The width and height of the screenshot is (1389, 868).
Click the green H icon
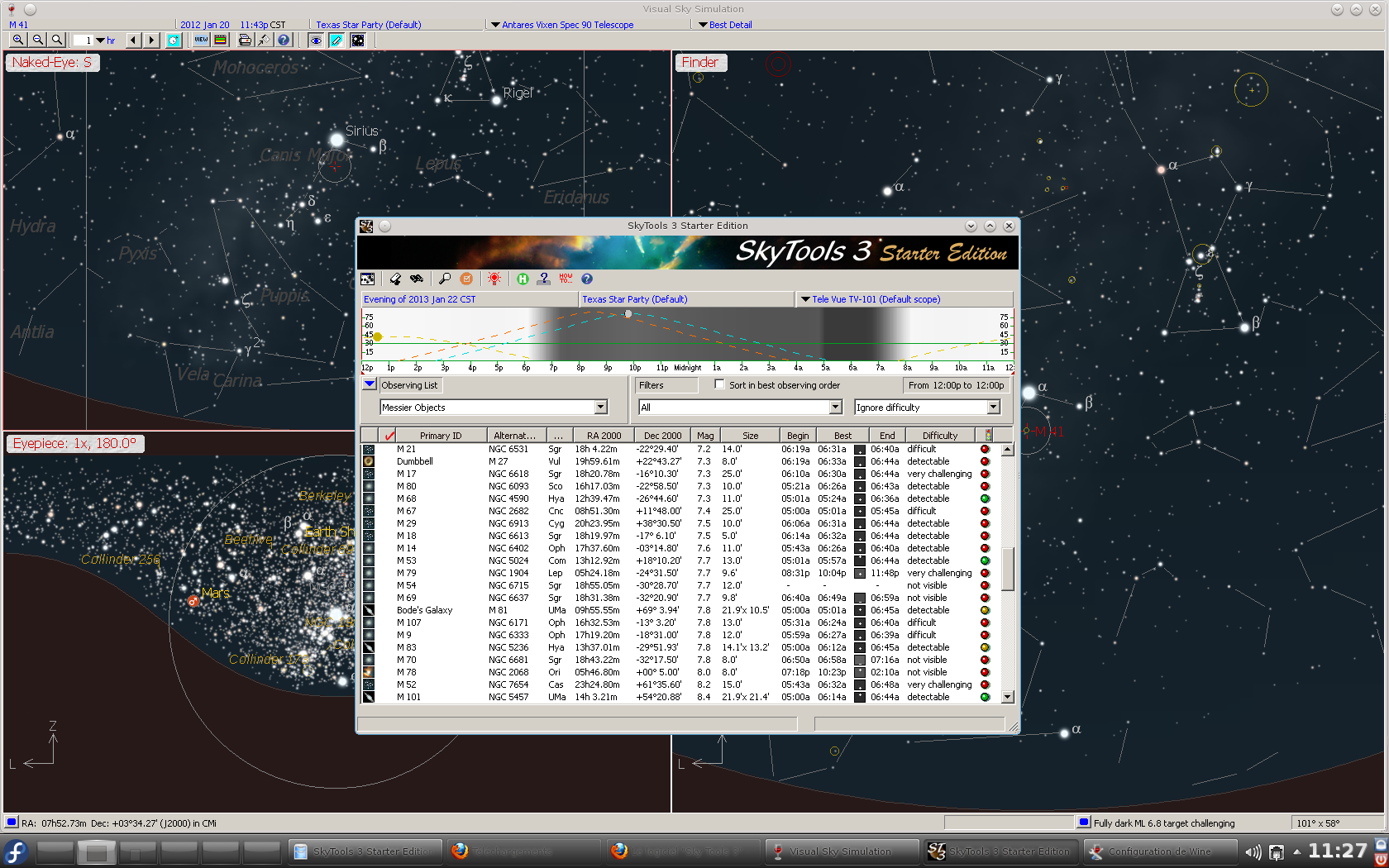523,279
